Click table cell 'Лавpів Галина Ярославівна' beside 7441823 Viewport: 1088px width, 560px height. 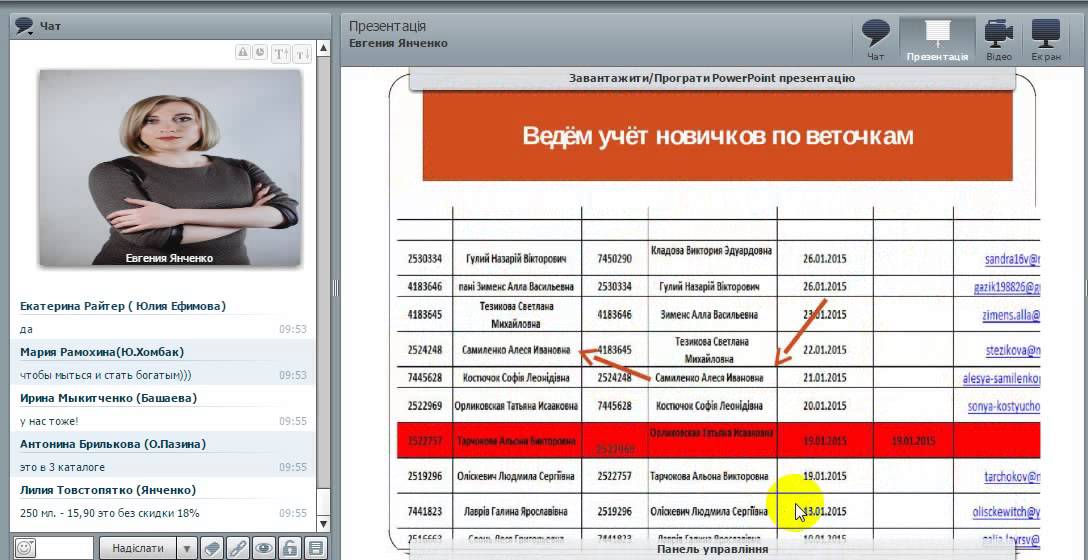(x=516, y=511)
